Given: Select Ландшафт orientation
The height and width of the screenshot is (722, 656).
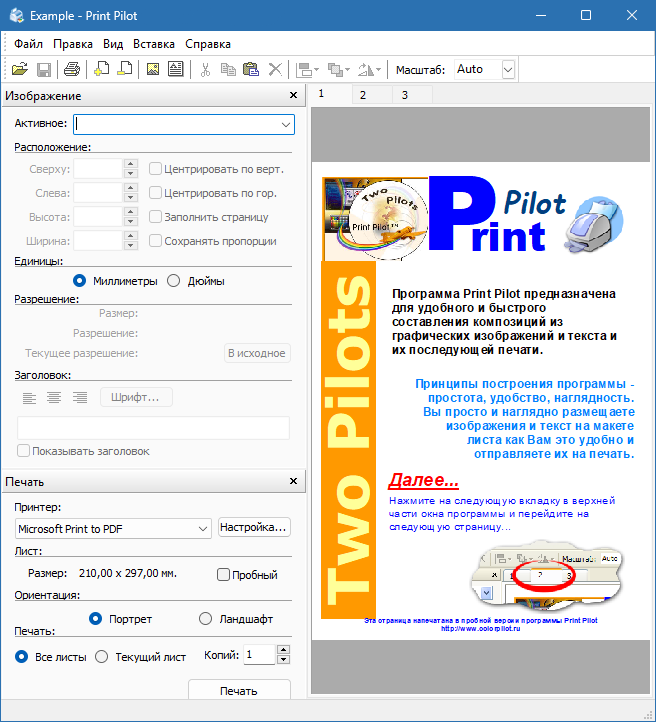Looking at the screenshot, I should click(205, 619).
